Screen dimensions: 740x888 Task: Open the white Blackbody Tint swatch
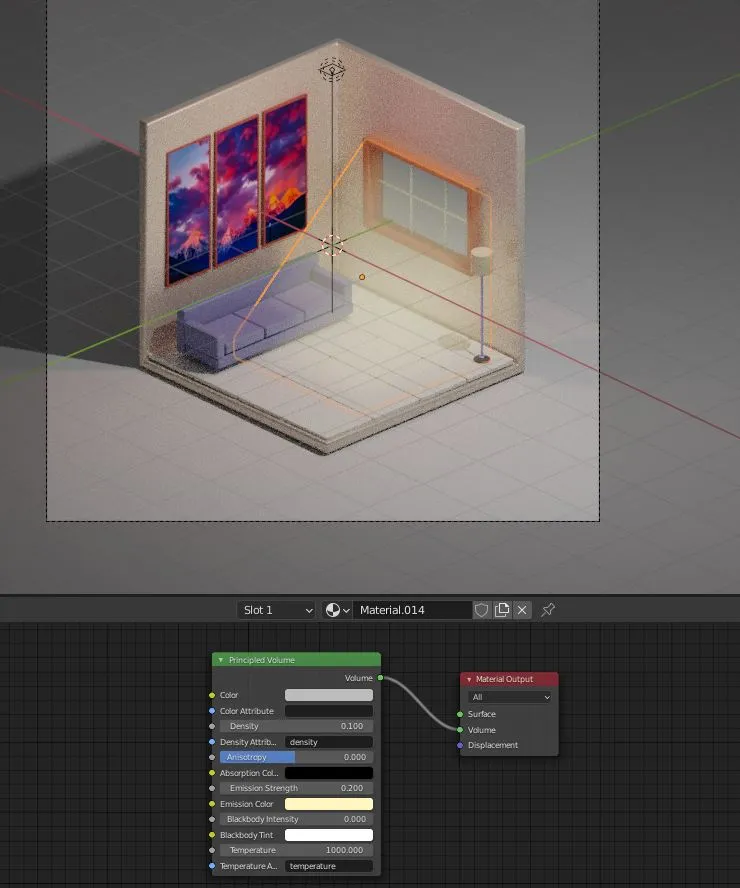click(328, 835)
